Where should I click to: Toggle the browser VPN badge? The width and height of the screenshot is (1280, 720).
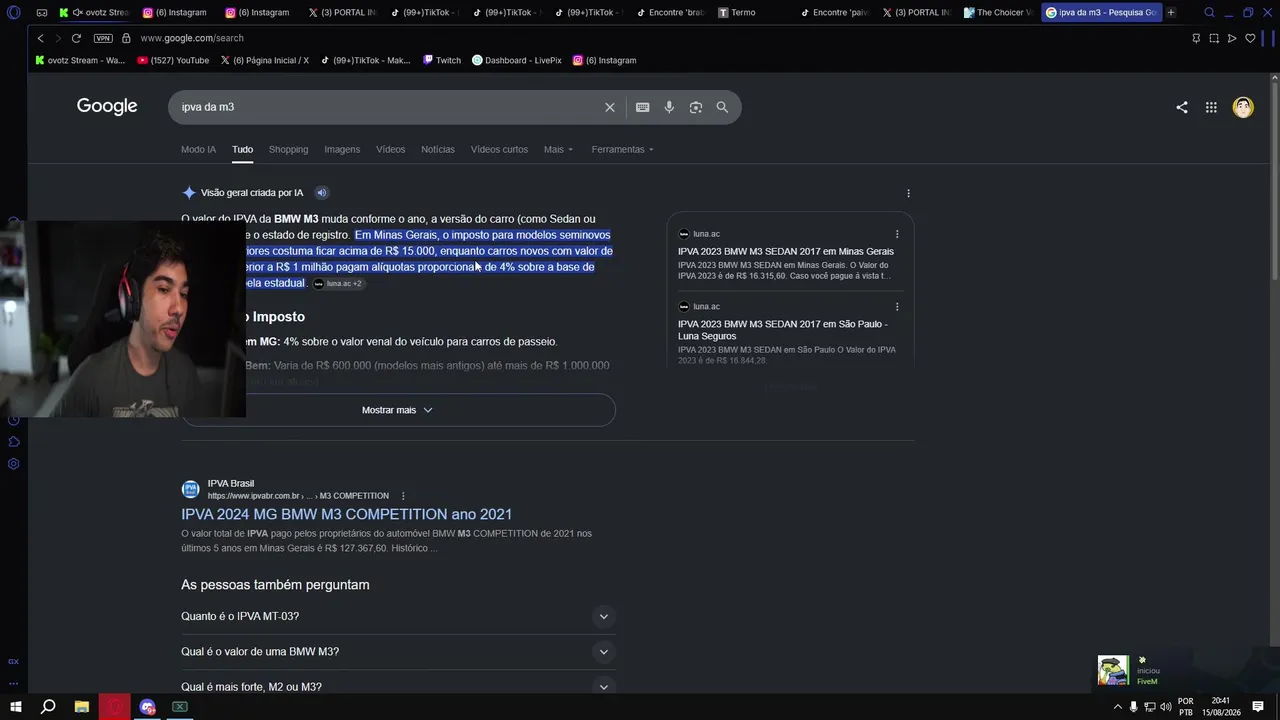tap(103, 38)
